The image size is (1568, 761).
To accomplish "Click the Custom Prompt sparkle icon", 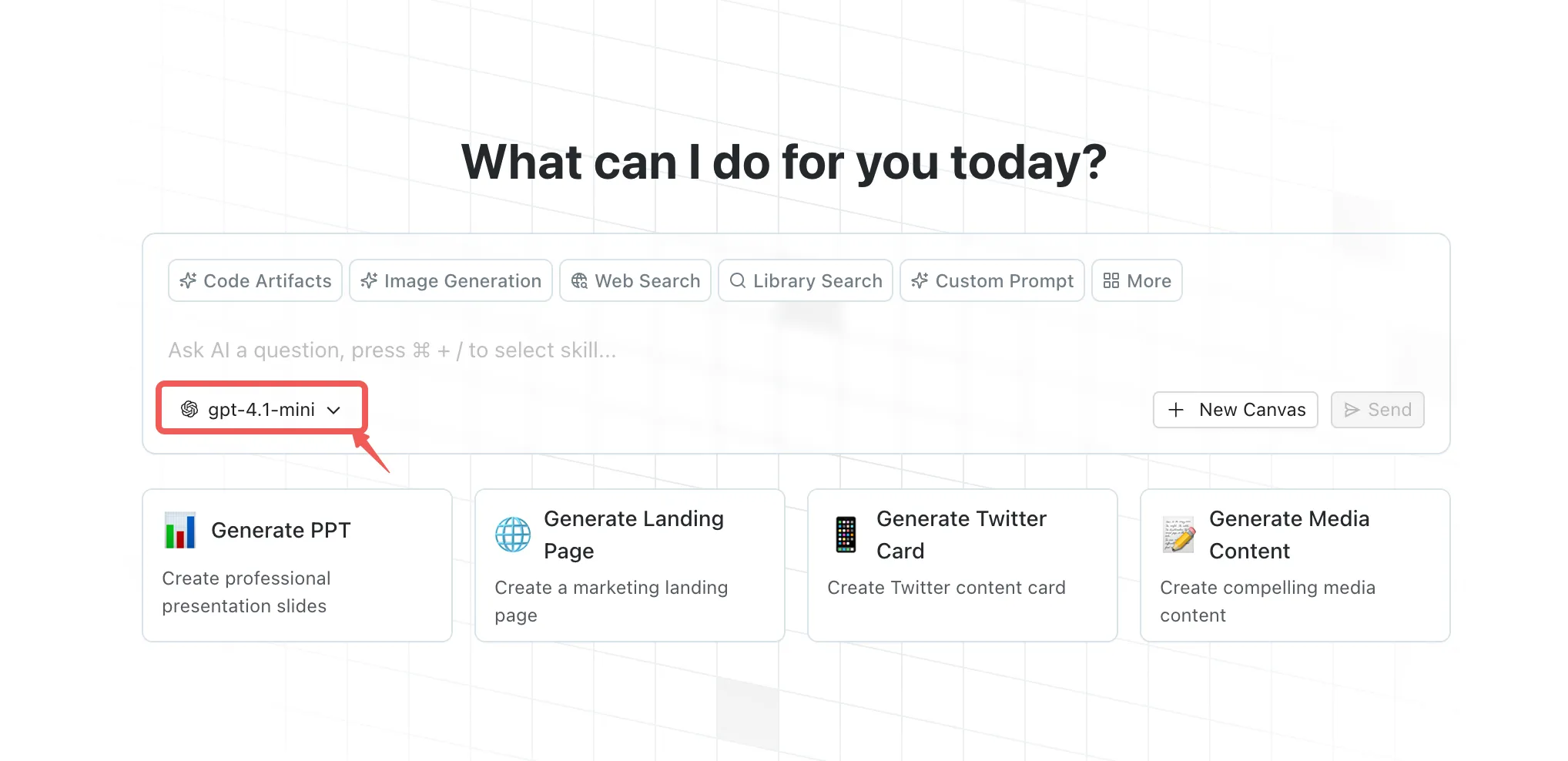I will pyautogui.click(x=920, y=281).
